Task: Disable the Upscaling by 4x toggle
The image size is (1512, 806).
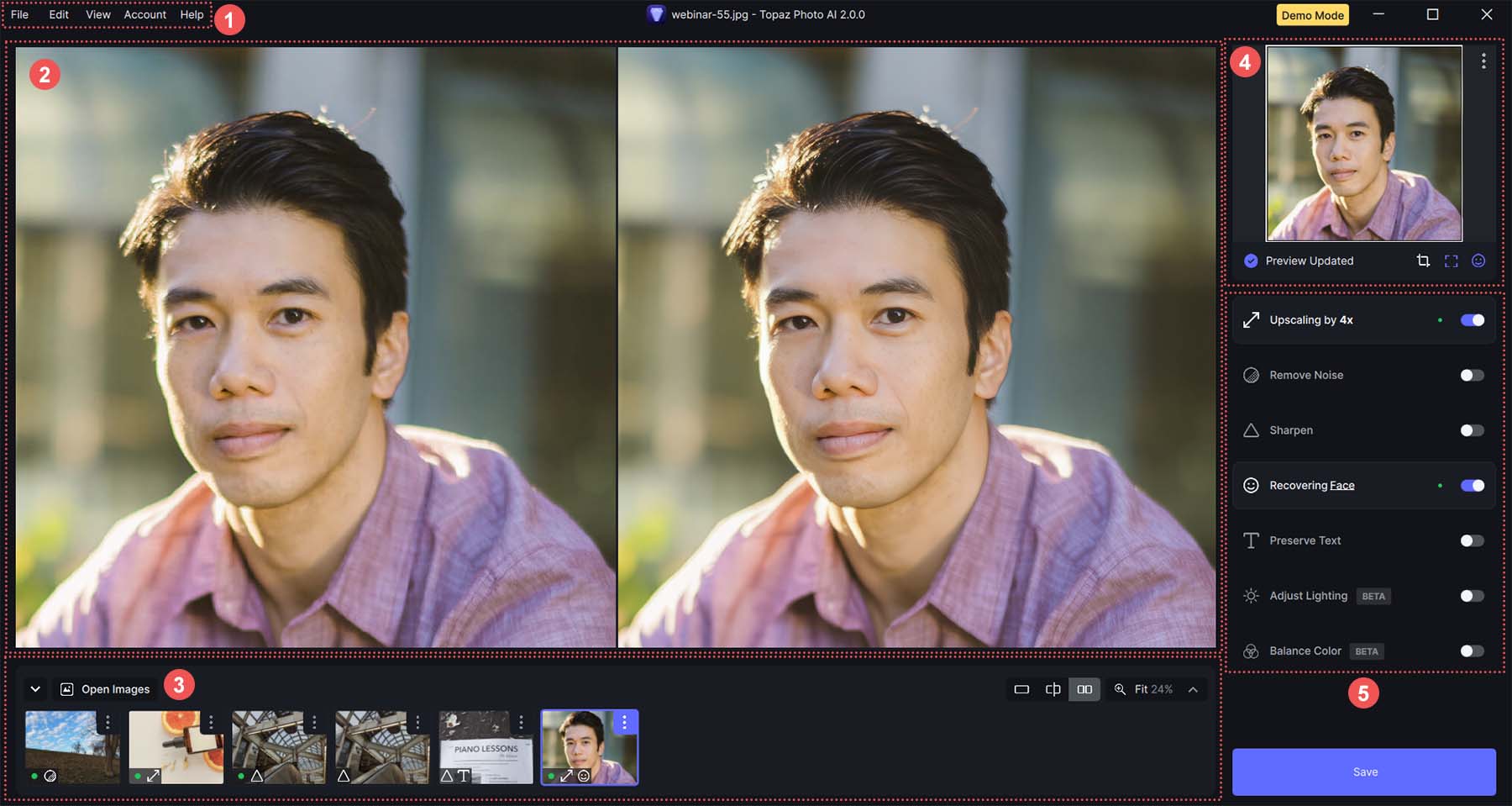Action: pyautogui.click(x=1472, y=320)
